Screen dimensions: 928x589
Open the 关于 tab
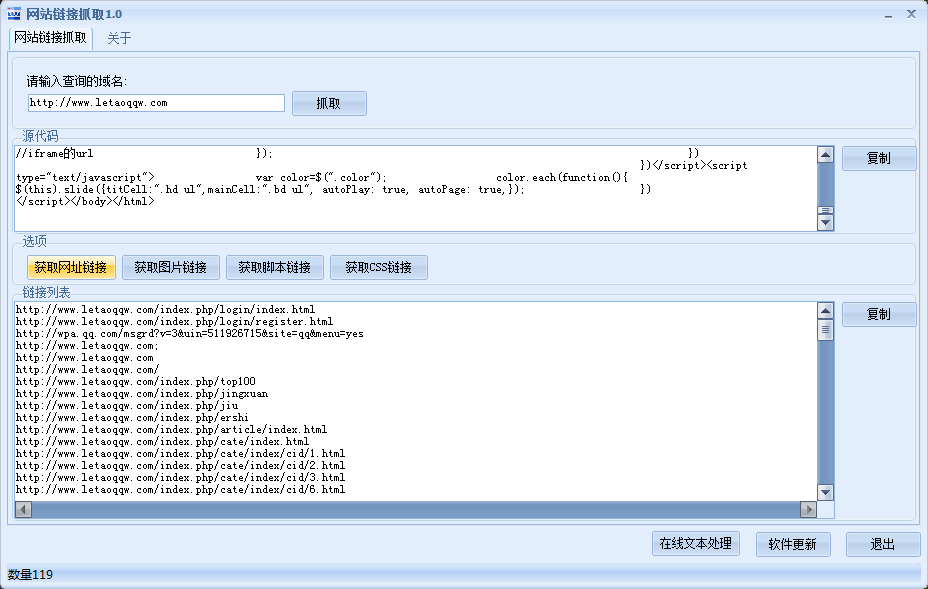pyautogui.click(x=119, y=38)
